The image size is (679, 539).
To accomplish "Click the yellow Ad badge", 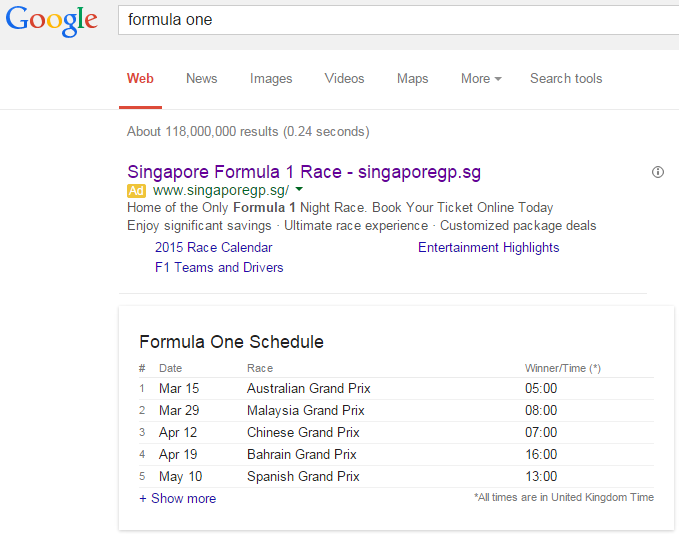I will point(136,190).
